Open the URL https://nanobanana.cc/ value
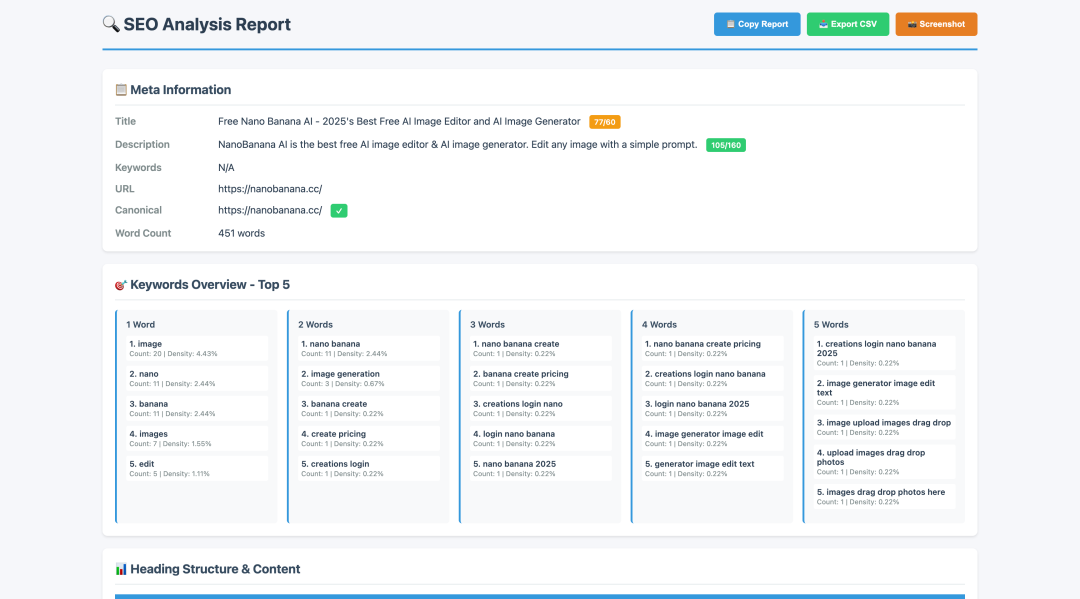Viewport: 1080px width, 599px height. (270, 189)
